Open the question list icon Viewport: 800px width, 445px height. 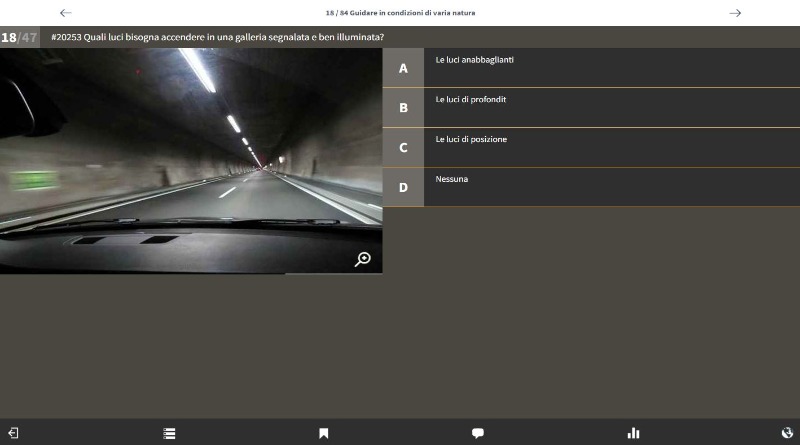[169, 433]
